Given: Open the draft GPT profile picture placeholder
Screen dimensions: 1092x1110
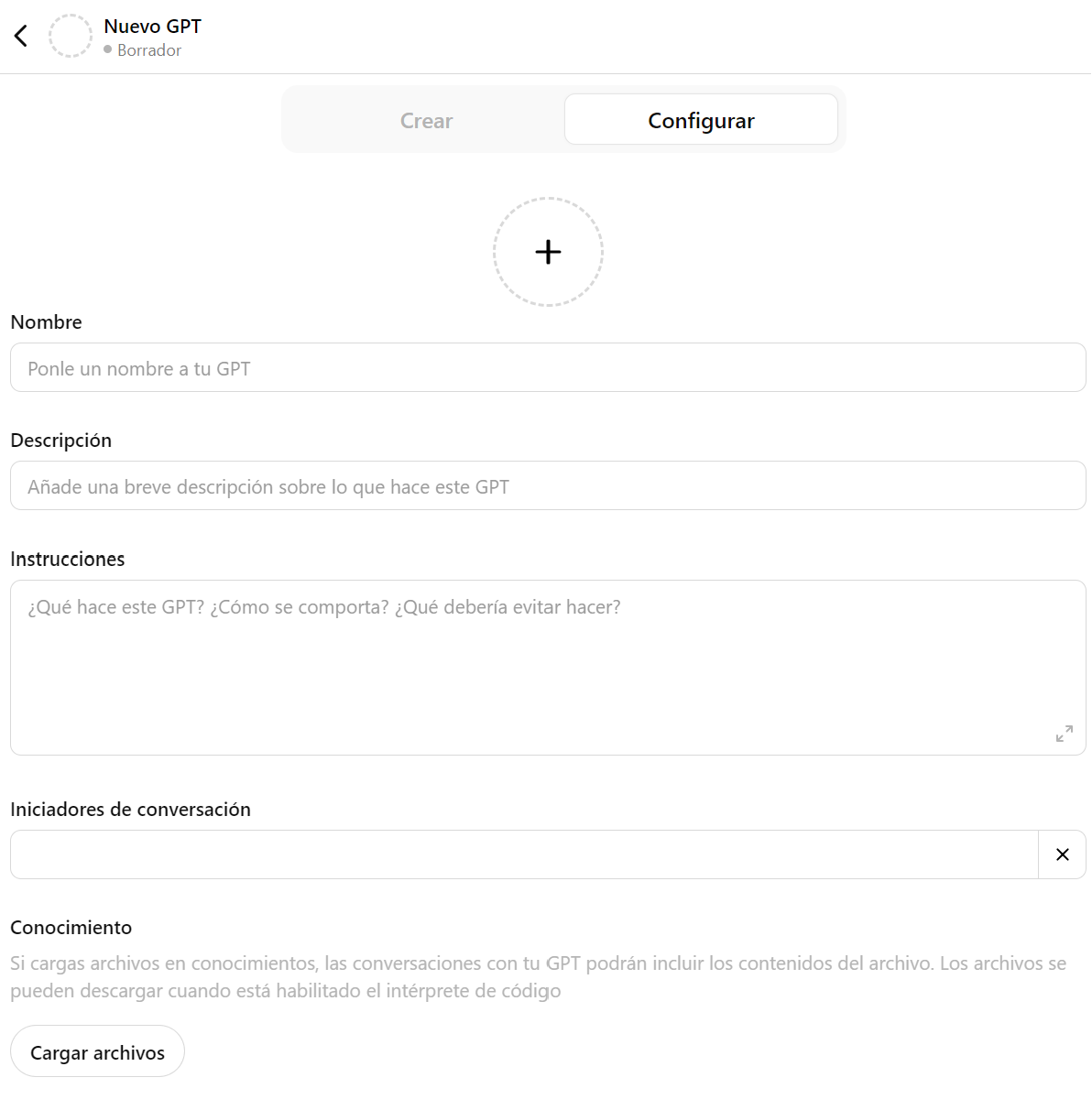Looking at the screenshot, I should click(70, 35).
